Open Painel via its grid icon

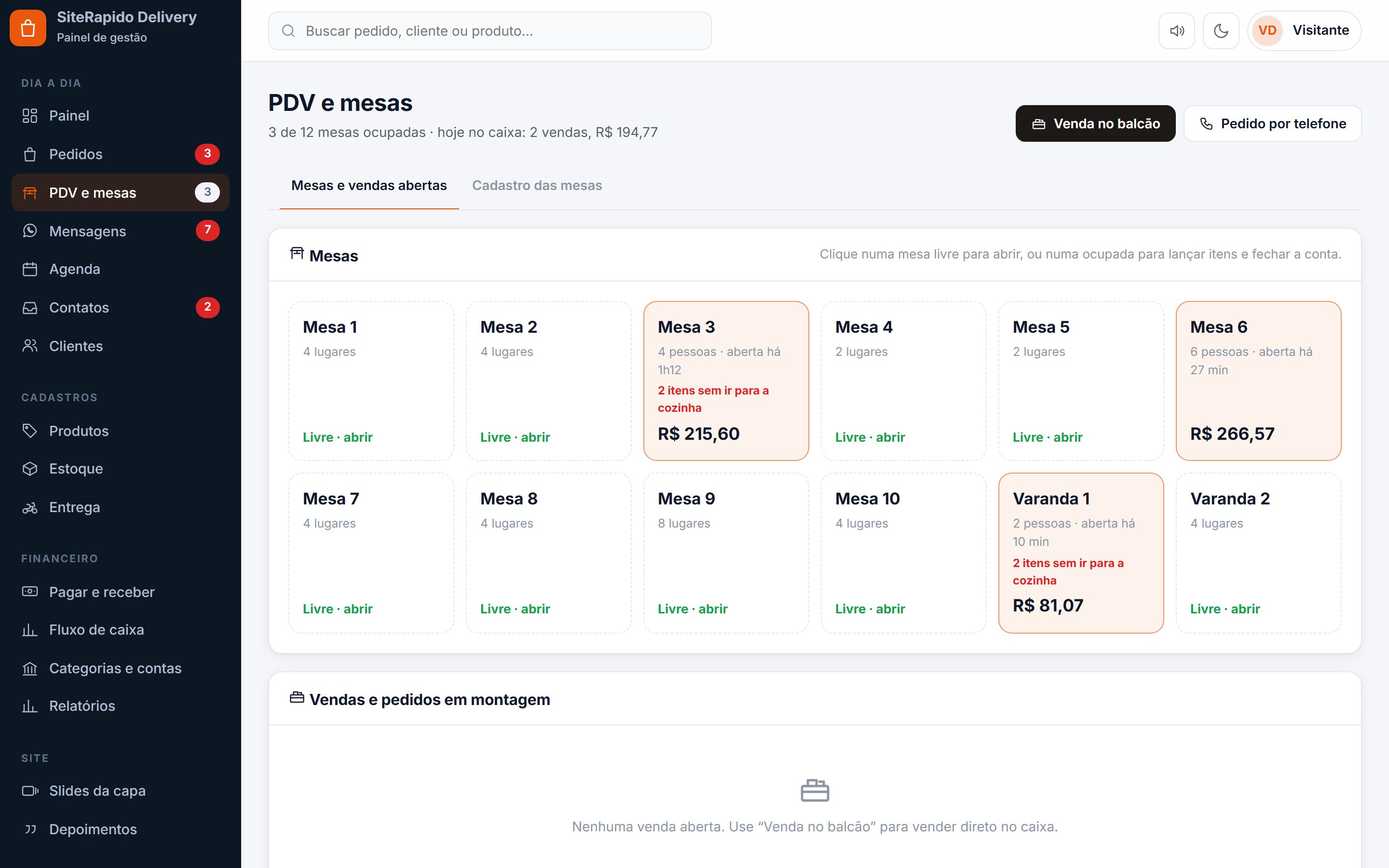tap(30, 116)
